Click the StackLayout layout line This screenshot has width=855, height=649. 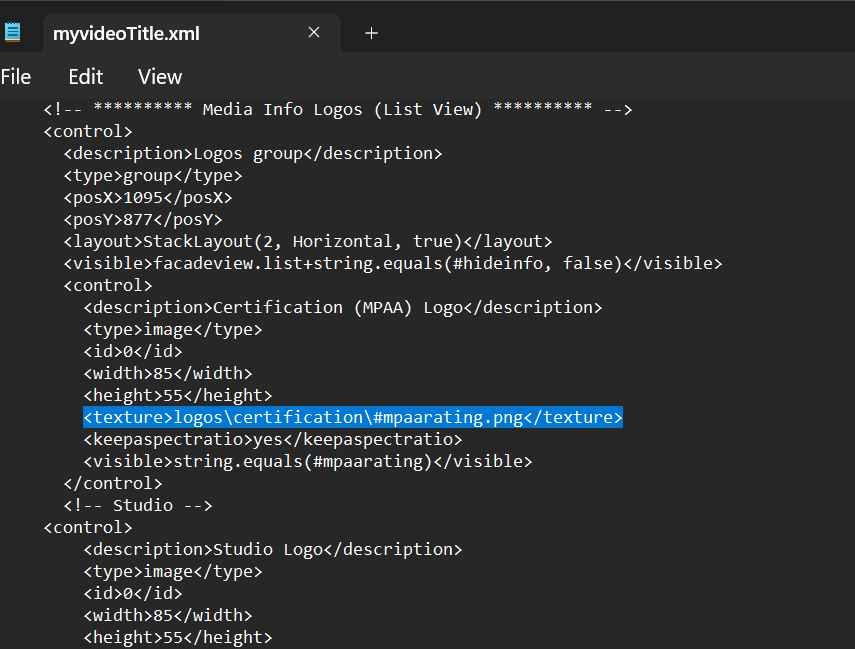pos(307,241)
